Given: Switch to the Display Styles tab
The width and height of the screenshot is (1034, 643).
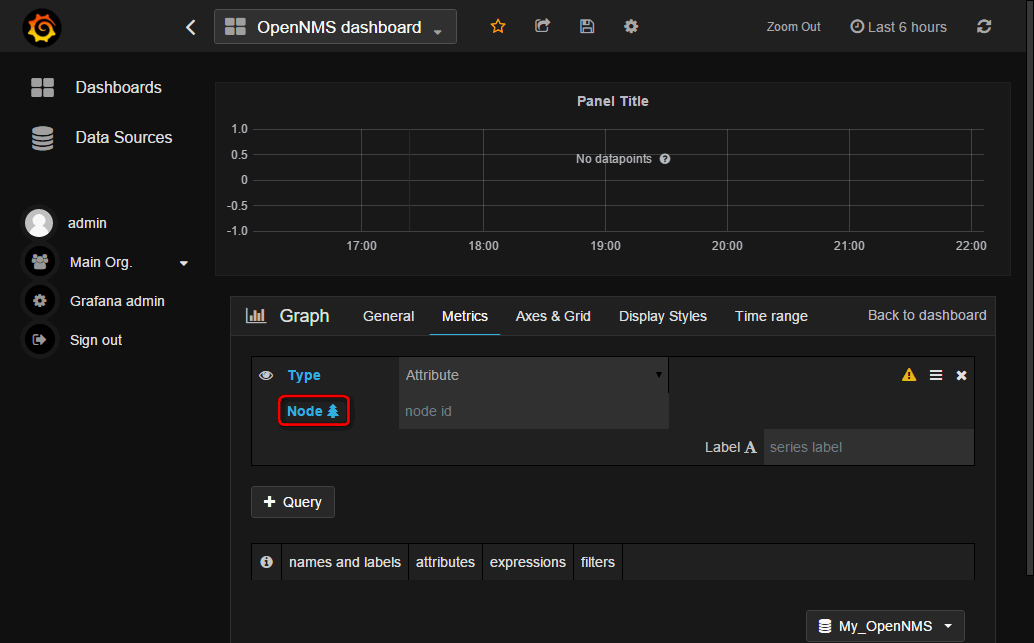Looking at the screenshot, I should 663,317.
